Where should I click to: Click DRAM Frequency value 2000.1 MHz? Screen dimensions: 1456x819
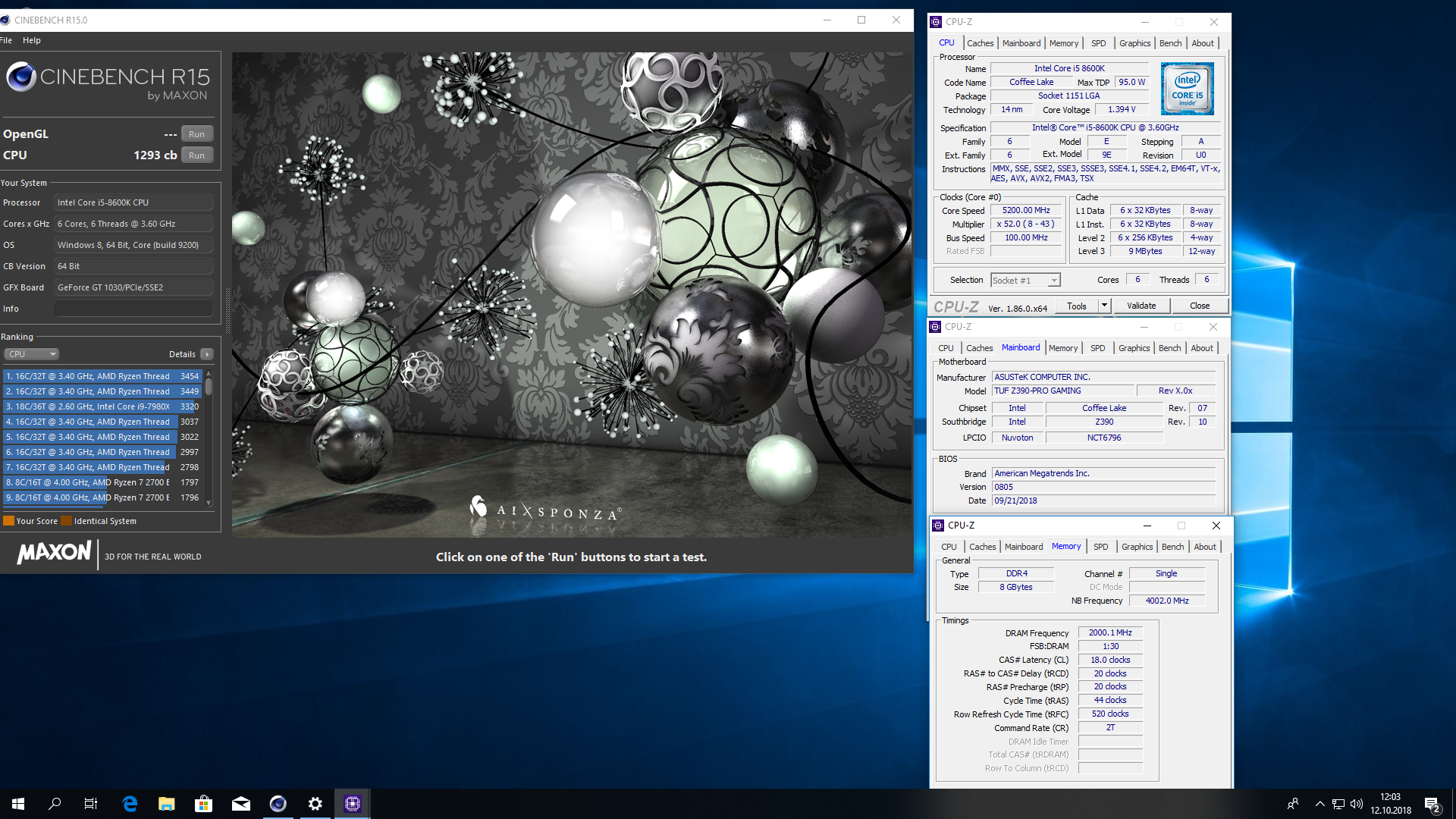click(1110, 633)
